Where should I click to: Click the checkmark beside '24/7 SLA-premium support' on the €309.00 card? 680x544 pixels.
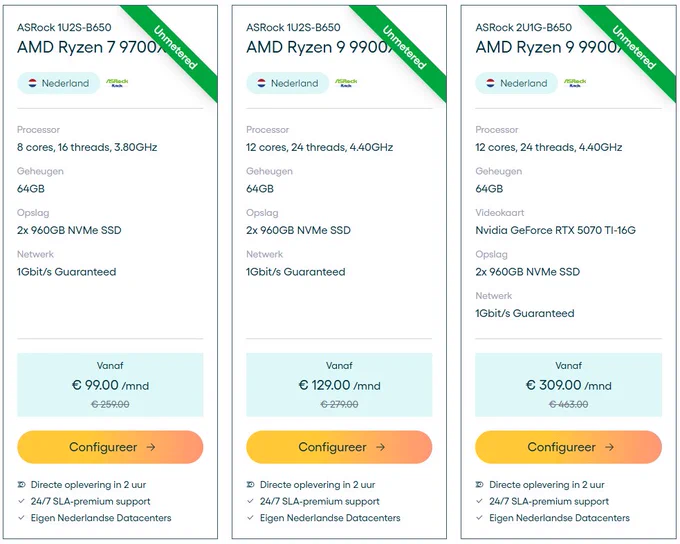pos(479,501)
